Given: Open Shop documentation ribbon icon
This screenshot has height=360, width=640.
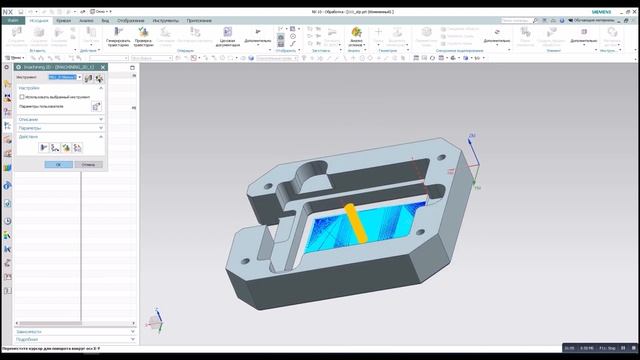Looking at the screenshot, I should tap(227, 37).
